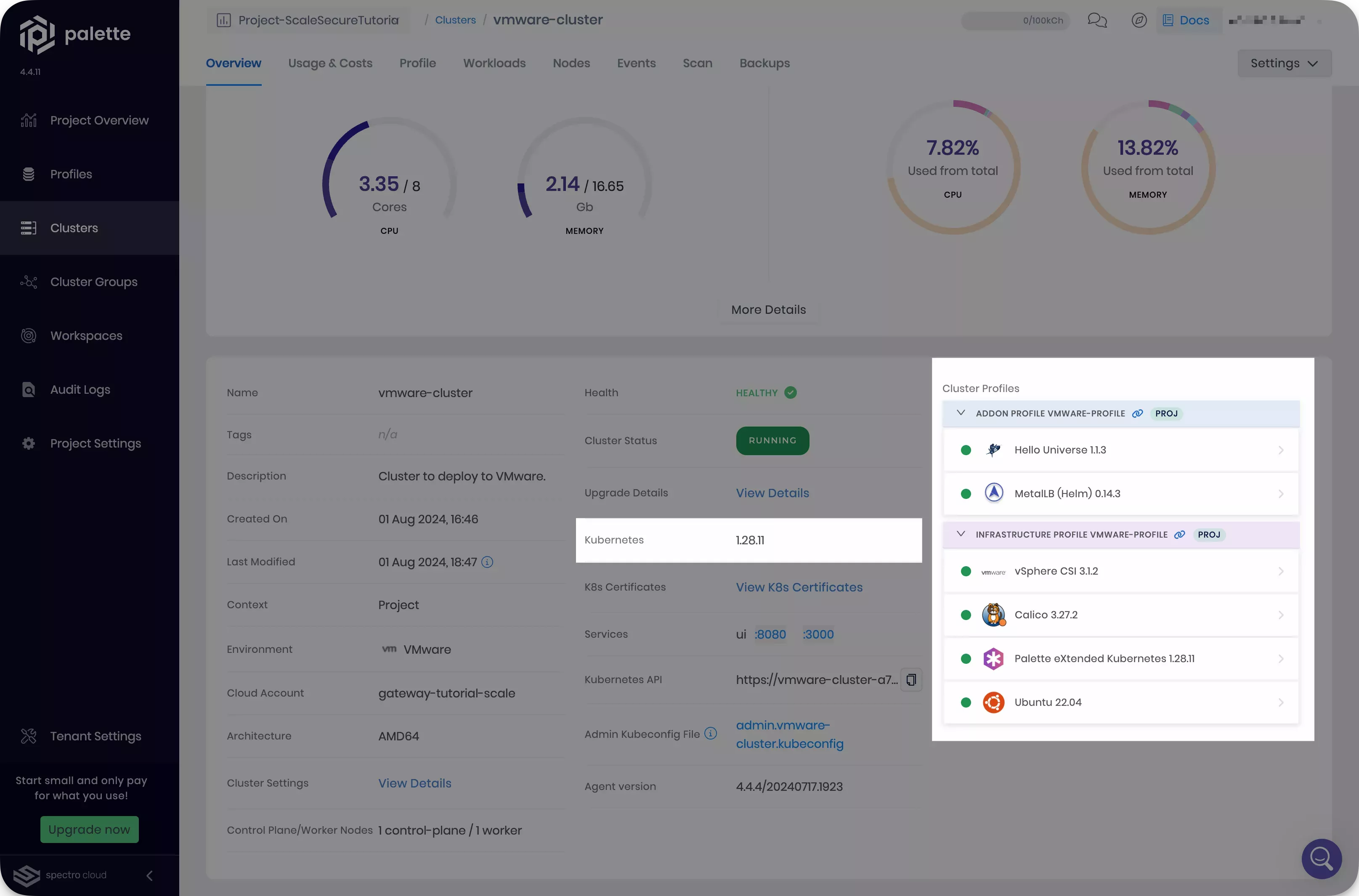Copy the Kubernetes API URL
The width and height of the screenshot is (1359, 896).
[x=911, y=679]
